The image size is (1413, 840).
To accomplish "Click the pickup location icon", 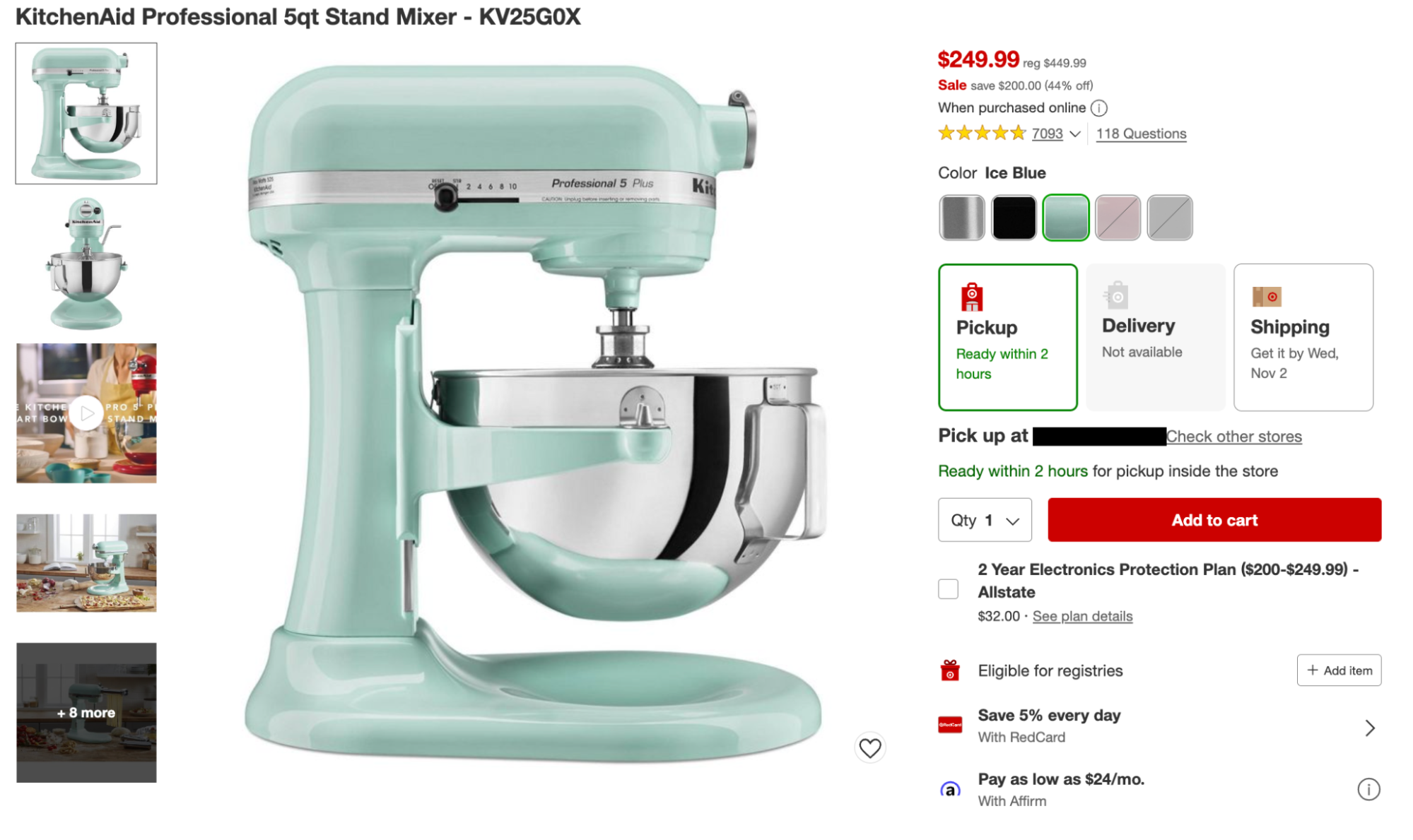I will click(x=970, y=297).
